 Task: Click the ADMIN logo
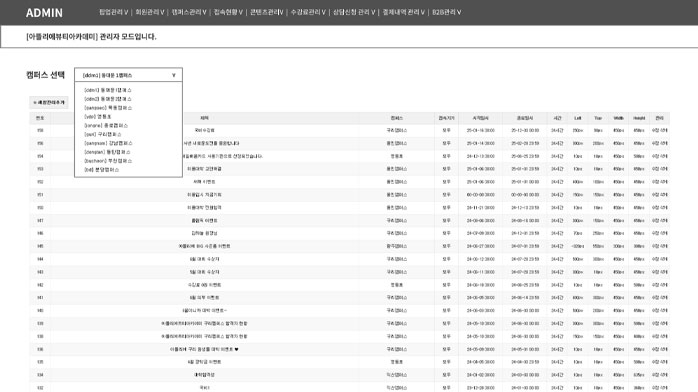click(44, 13)
